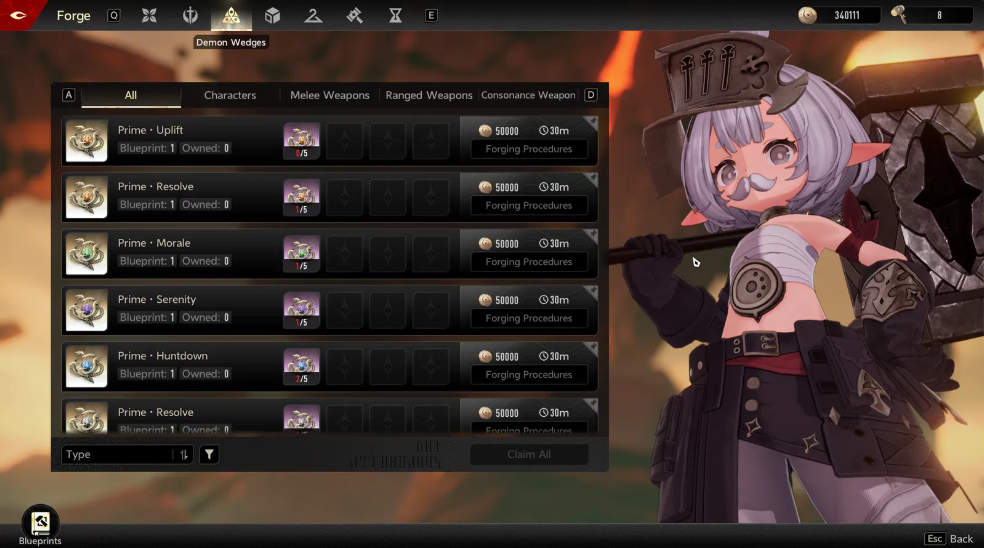Screen dimensions: 984x548
Task: Switch to the Ranged Weapons tab
Action: click(429, 95)
